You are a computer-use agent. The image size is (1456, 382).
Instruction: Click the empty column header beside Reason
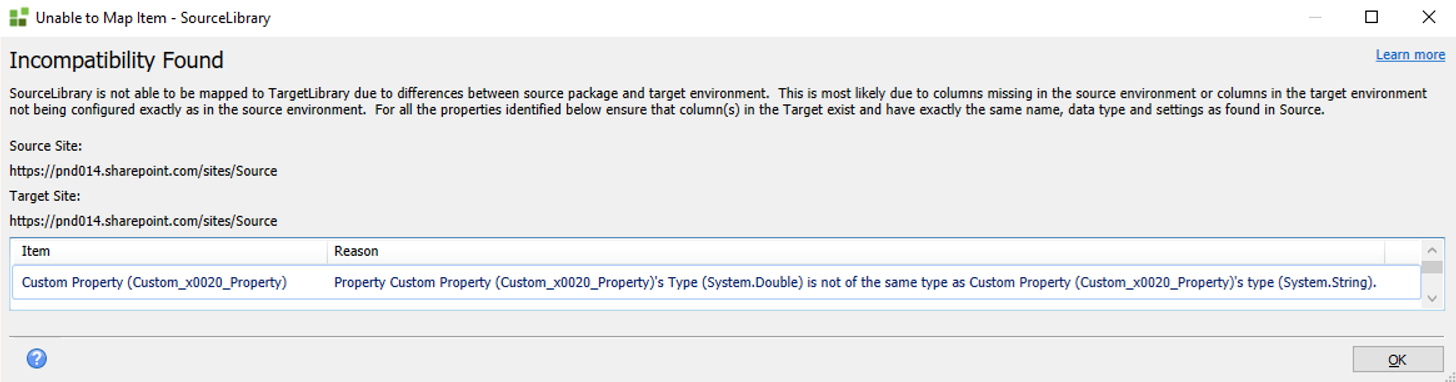[1403, 251]
